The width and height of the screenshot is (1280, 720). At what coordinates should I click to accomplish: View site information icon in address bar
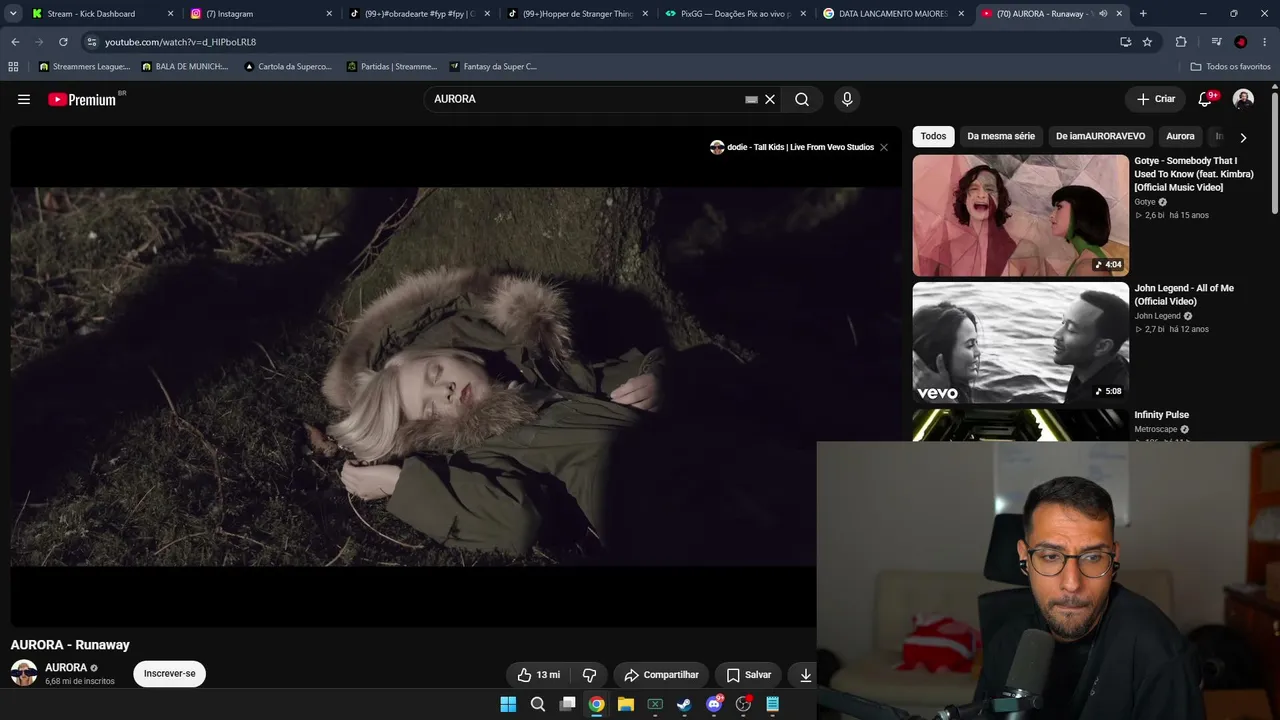coord(91,42)
